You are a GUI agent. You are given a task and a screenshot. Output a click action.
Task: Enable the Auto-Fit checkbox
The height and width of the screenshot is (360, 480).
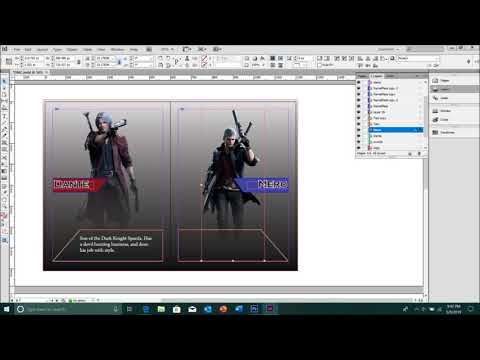(320, 65)
